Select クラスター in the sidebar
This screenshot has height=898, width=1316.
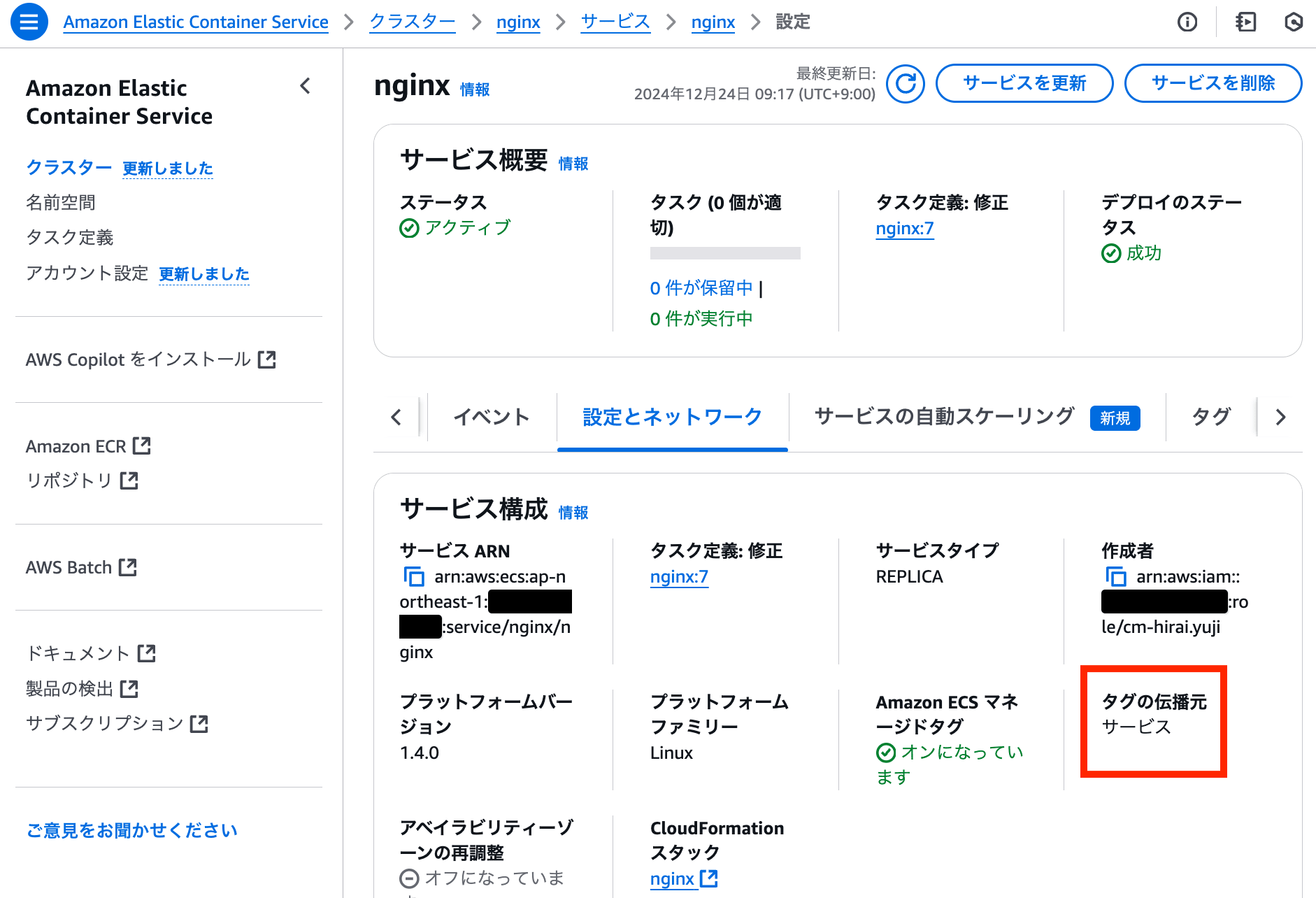(69, 168)
